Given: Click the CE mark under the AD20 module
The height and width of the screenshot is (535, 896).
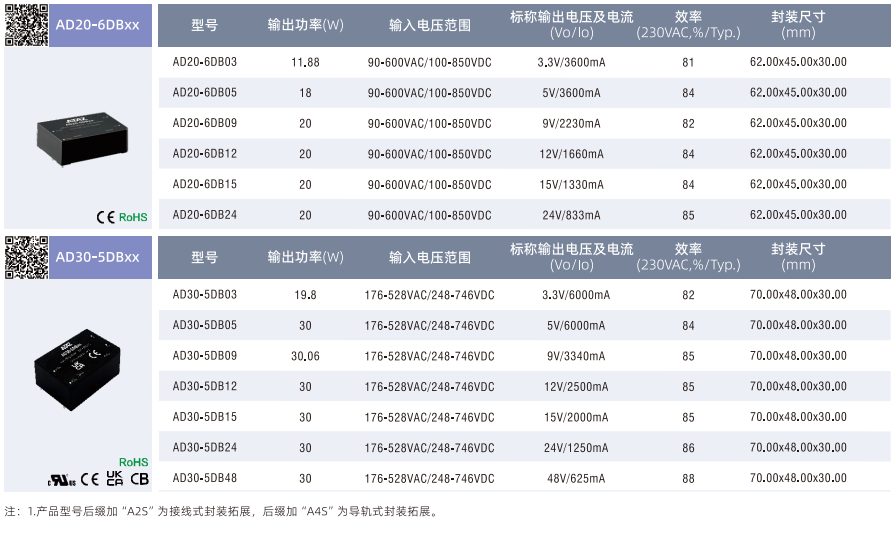Looking at the screenshot, I should tap(105, 217).
